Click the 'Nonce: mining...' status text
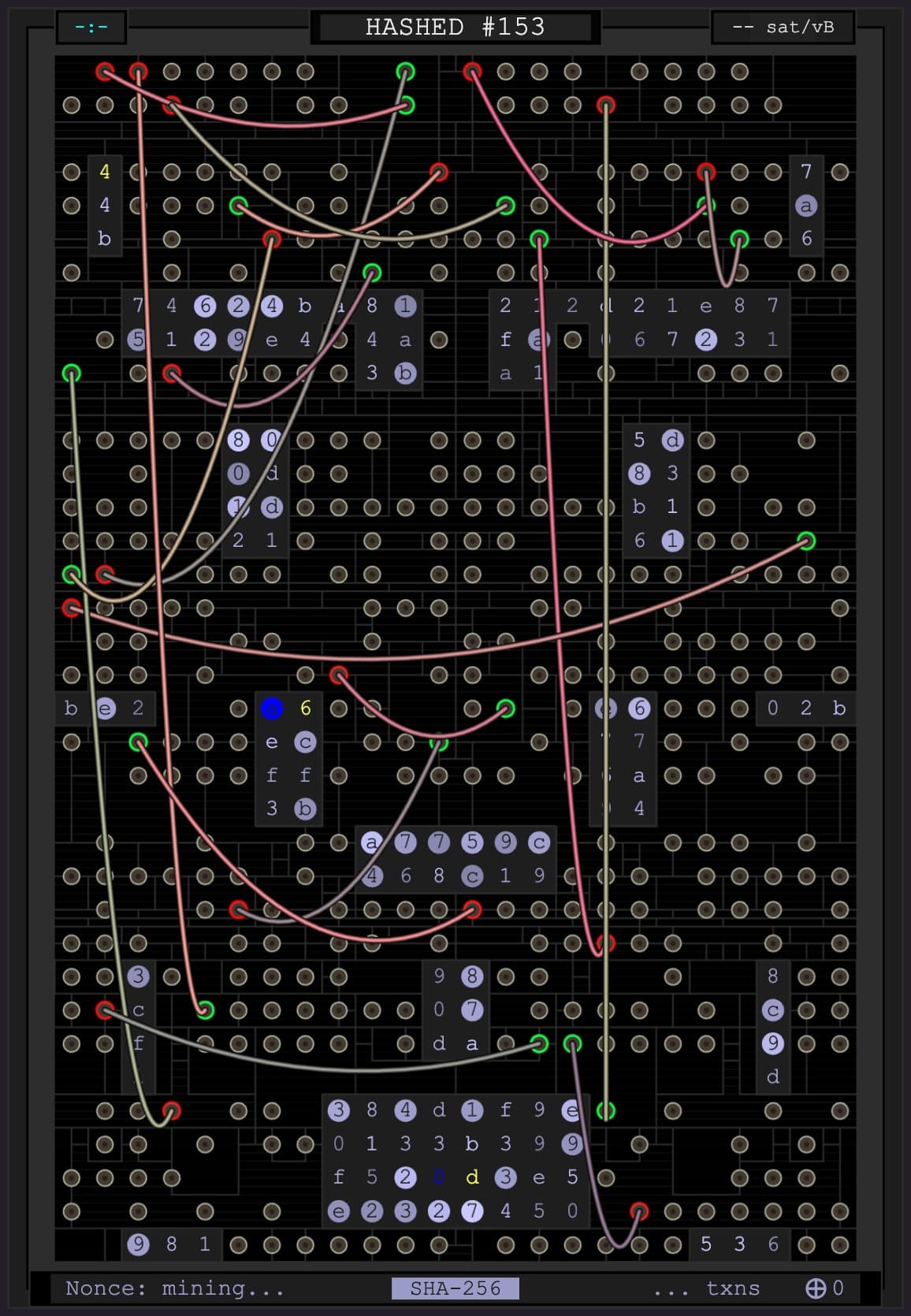 point(174,1288)
